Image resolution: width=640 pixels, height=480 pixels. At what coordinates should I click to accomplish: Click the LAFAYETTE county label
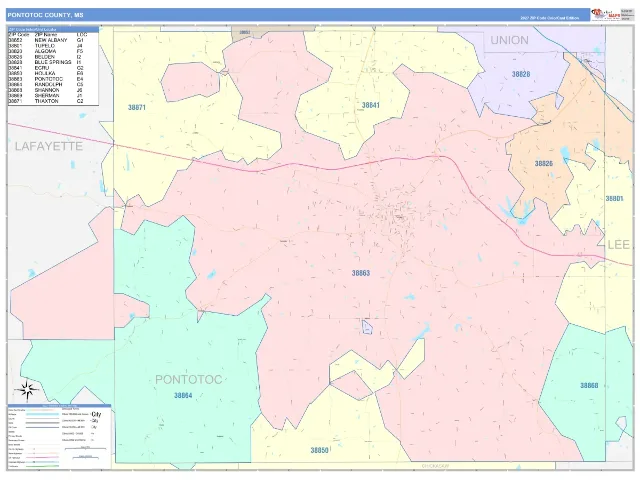pos(49,146)
